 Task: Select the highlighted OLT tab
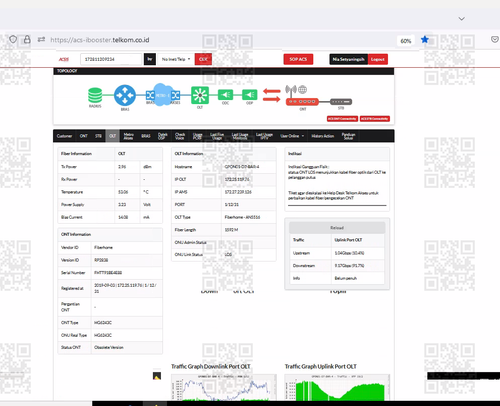[113, 136]
